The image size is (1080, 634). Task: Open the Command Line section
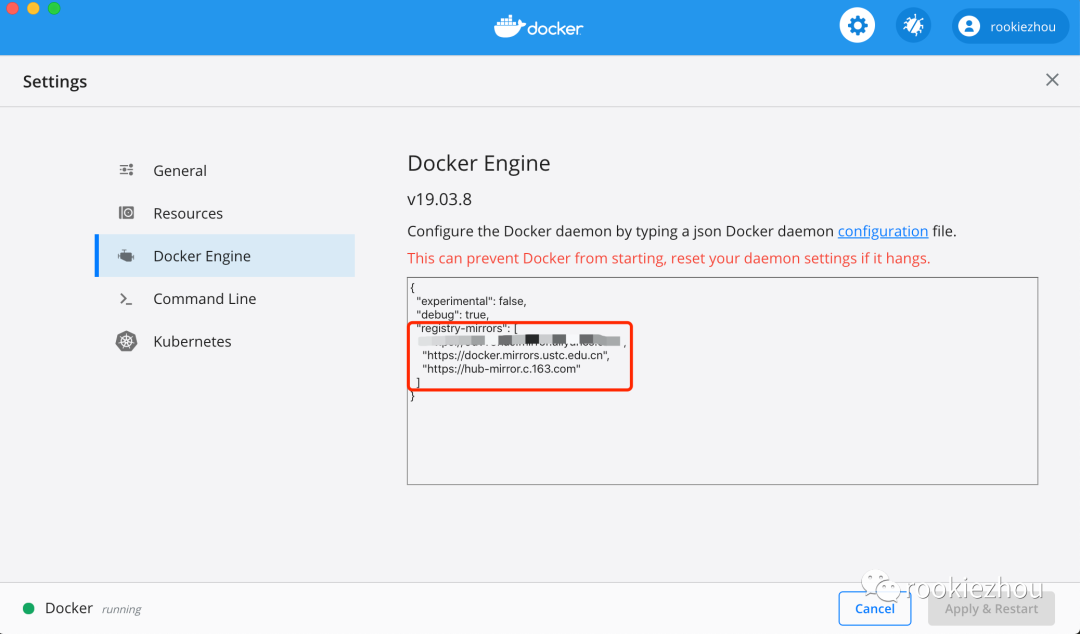pos(204,299)
